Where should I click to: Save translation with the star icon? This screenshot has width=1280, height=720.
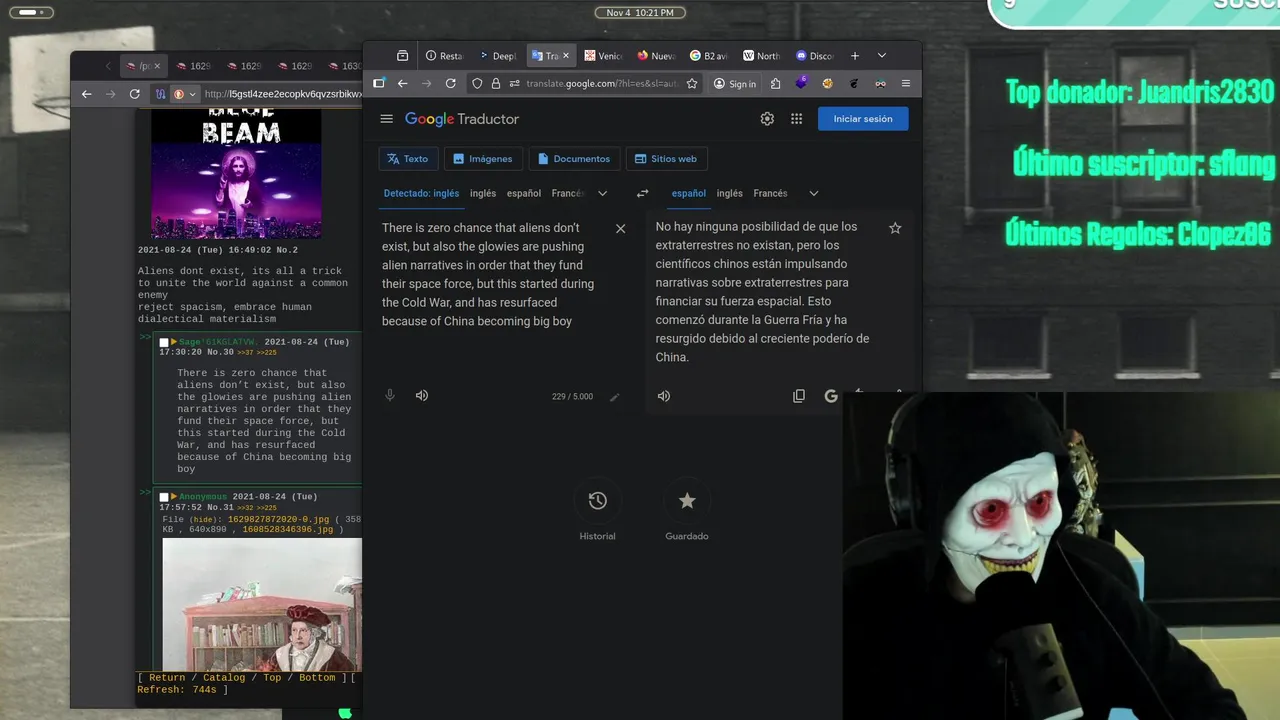(x=895, y=228)
